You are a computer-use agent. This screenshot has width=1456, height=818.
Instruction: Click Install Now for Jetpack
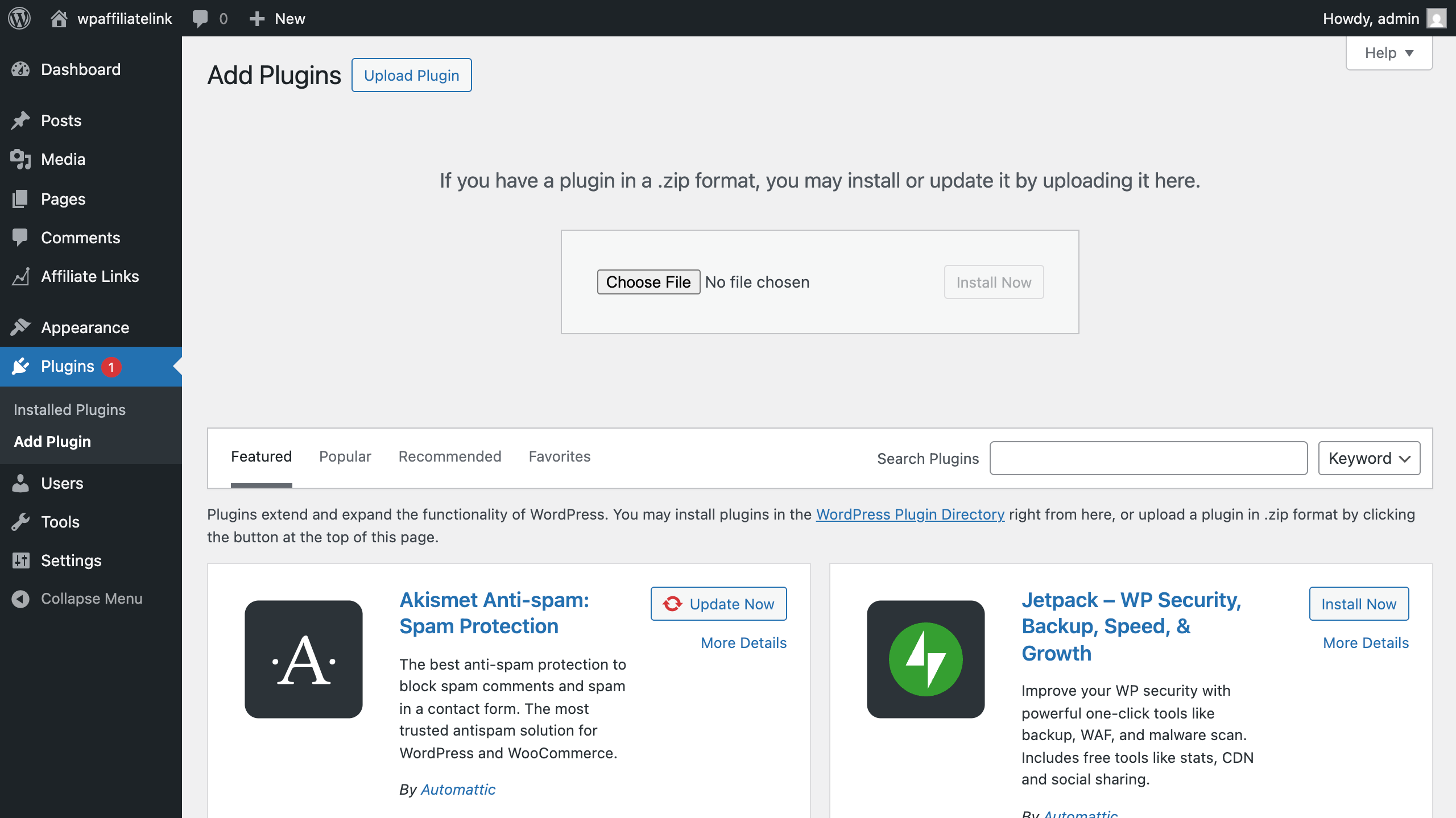(1359, 604)
